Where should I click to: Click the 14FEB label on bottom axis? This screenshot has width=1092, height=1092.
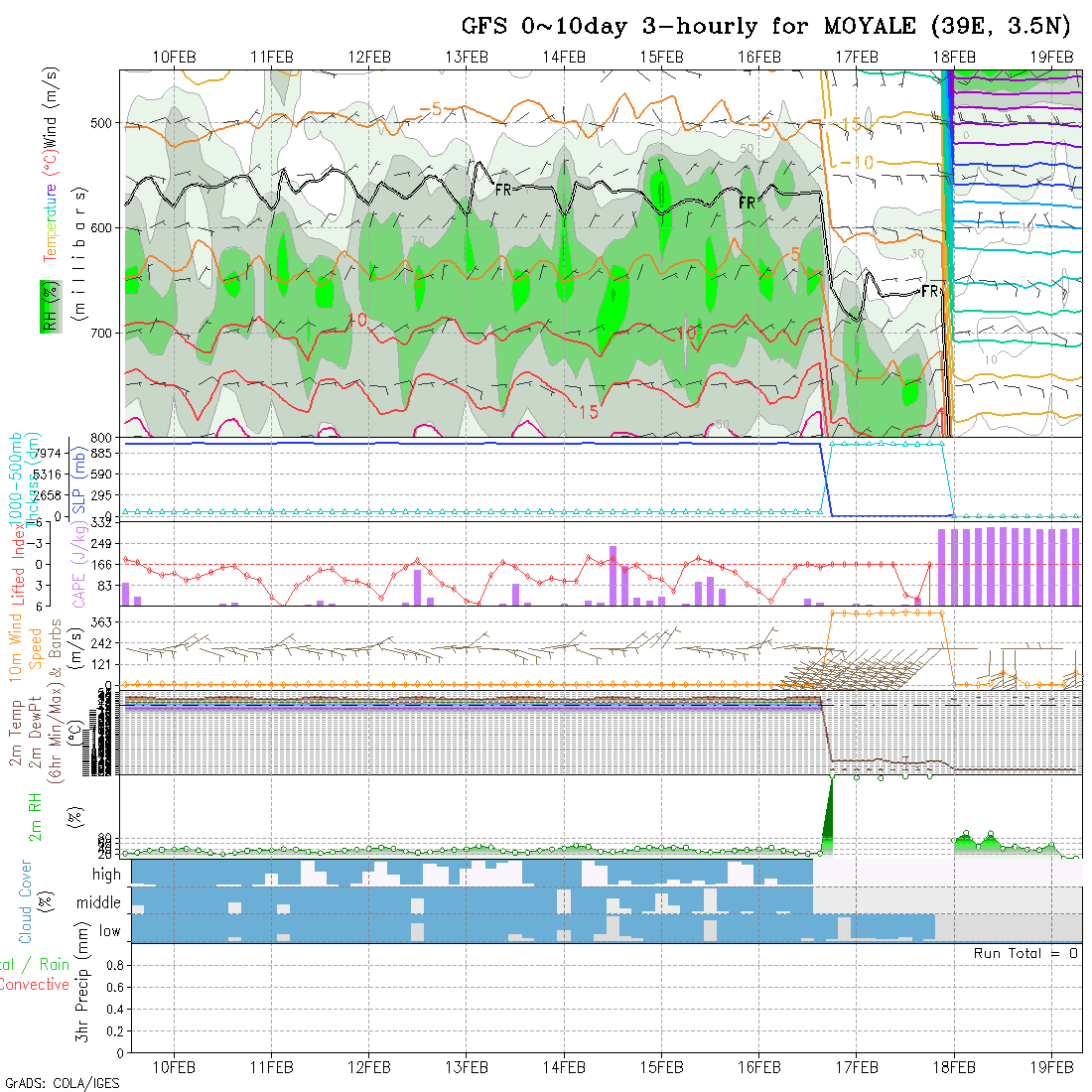[564, 1067]
